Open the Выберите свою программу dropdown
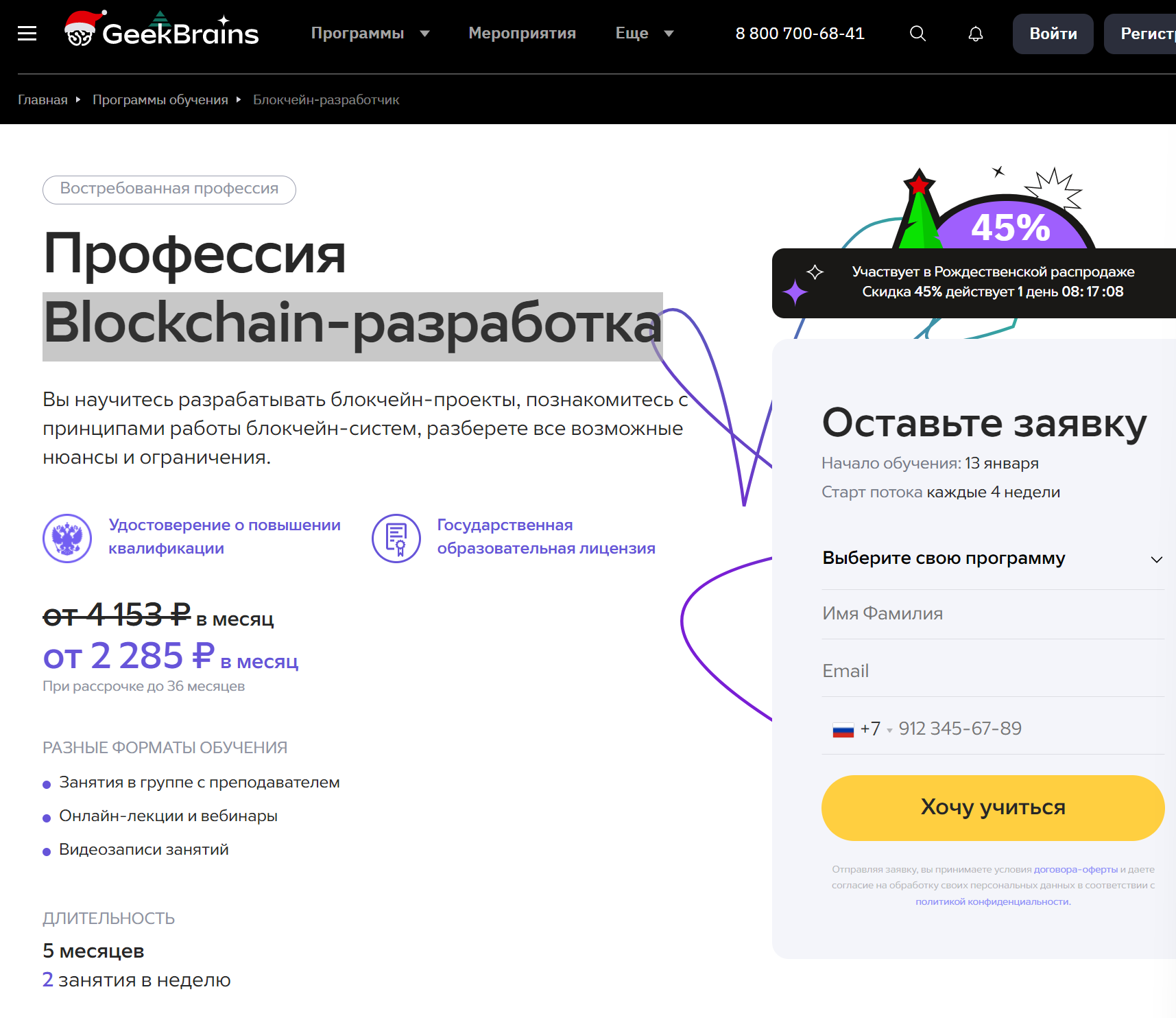Viewport: 1176px width, 1018px height. [992, 558]
